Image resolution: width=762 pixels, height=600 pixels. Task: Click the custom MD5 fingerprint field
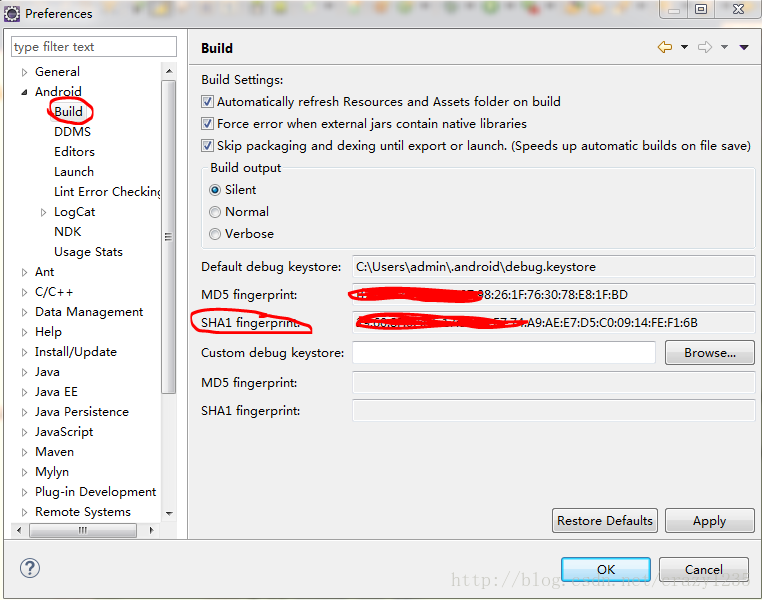[554, 383]
